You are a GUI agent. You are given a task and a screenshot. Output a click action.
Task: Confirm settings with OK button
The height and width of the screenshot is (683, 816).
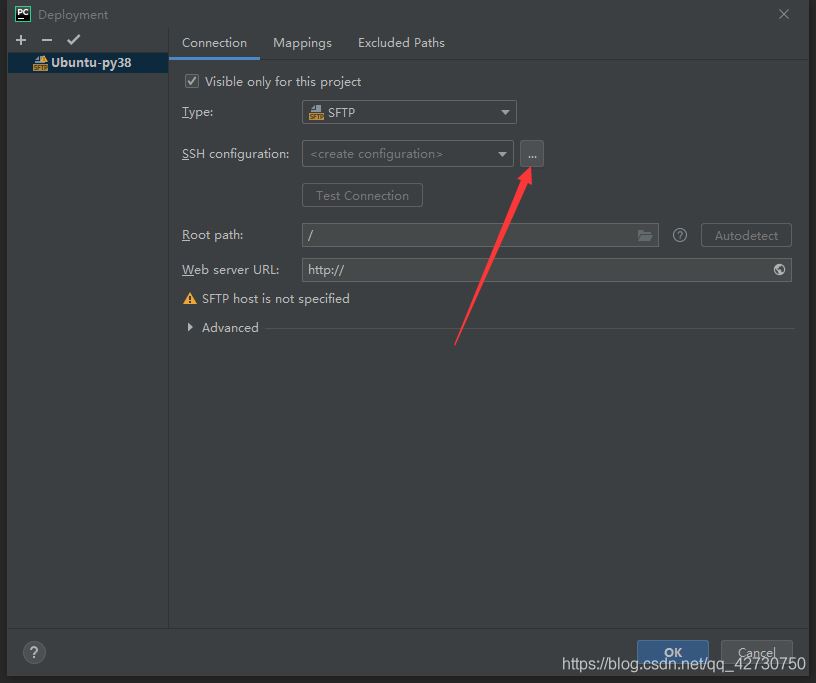pyautogui.click(x=672, y=652)
